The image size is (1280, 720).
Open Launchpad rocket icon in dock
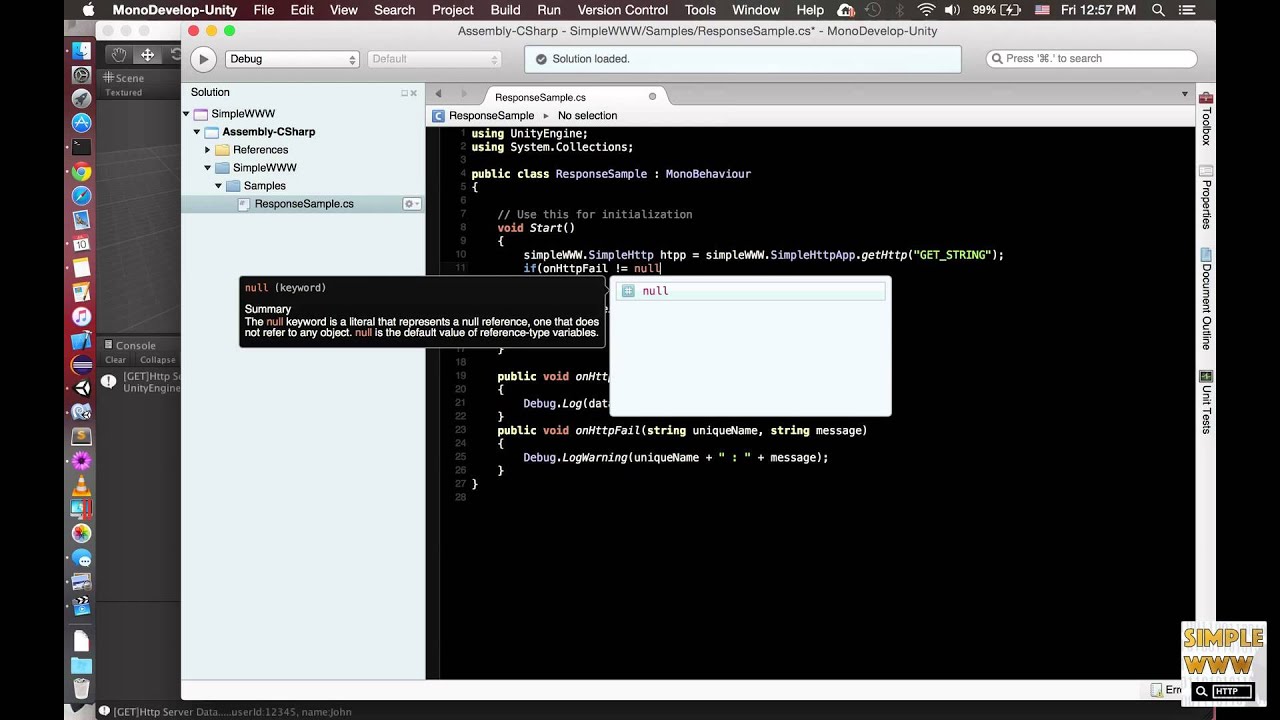(82, 99)
